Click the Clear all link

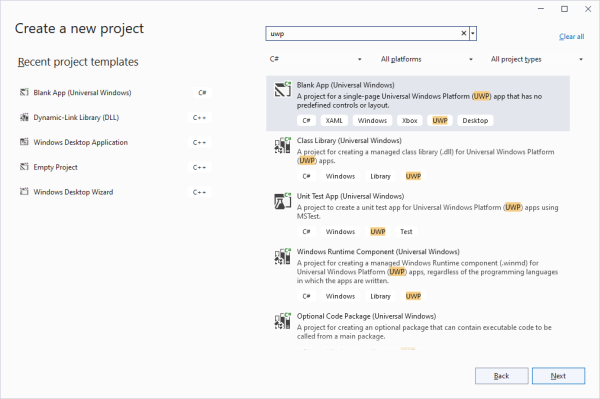coord(571,36)
